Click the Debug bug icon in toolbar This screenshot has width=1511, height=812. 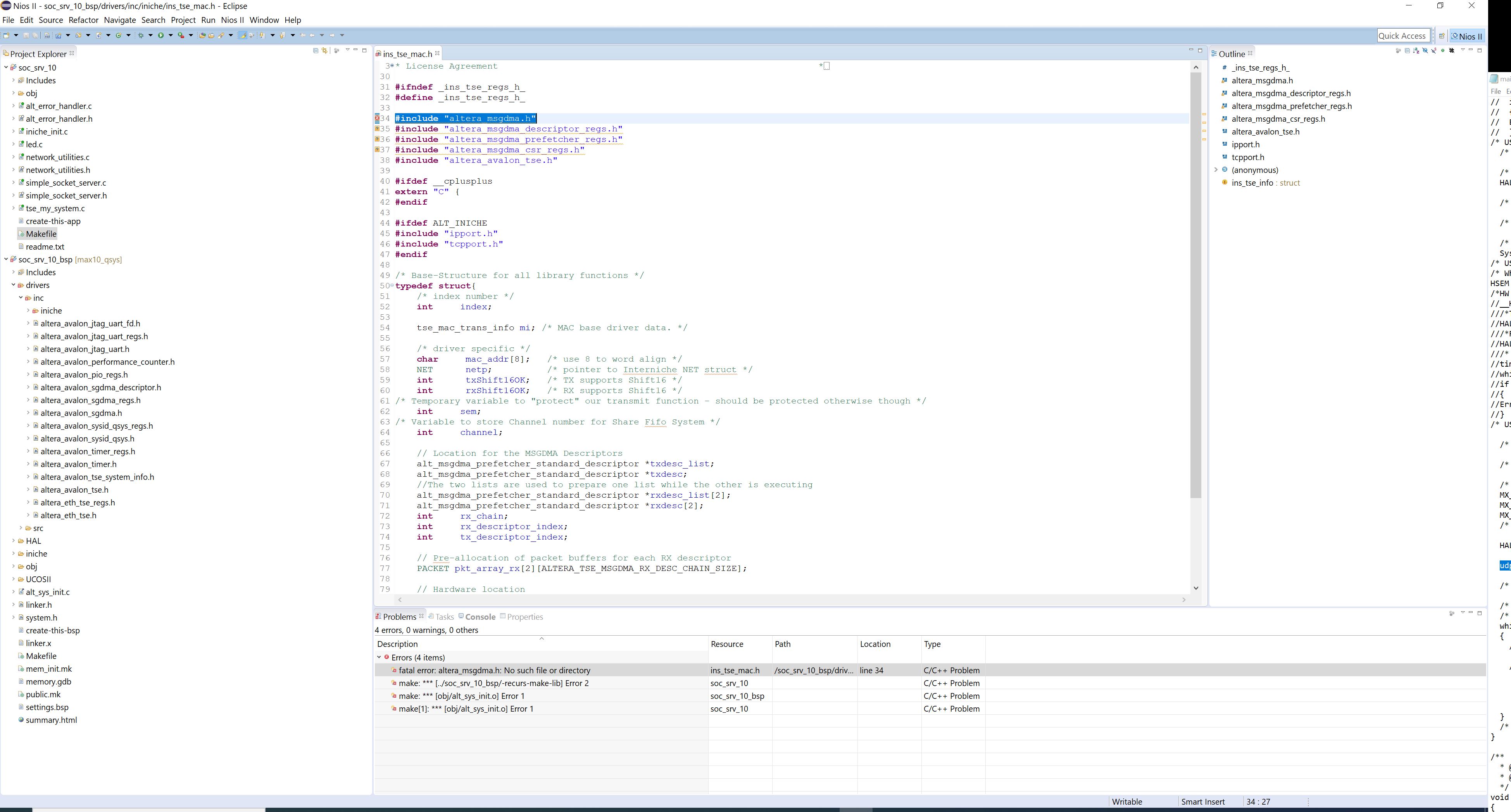[x=141, y=35]
